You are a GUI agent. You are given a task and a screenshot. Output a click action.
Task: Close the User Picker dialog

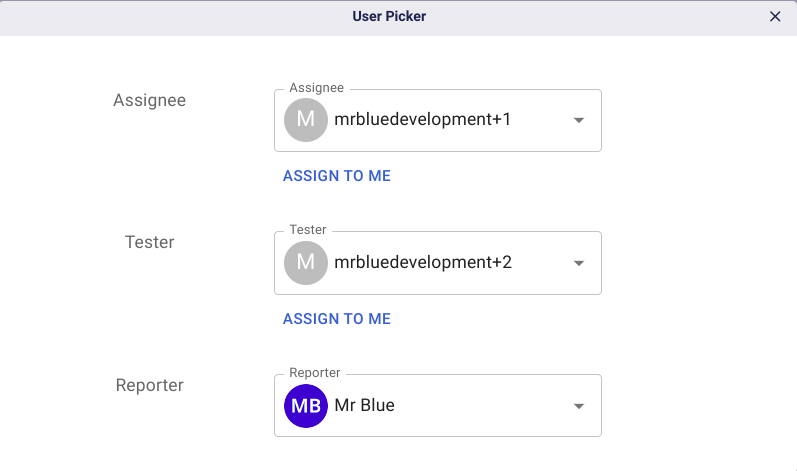pyautogui.click(x=775, y=16)
